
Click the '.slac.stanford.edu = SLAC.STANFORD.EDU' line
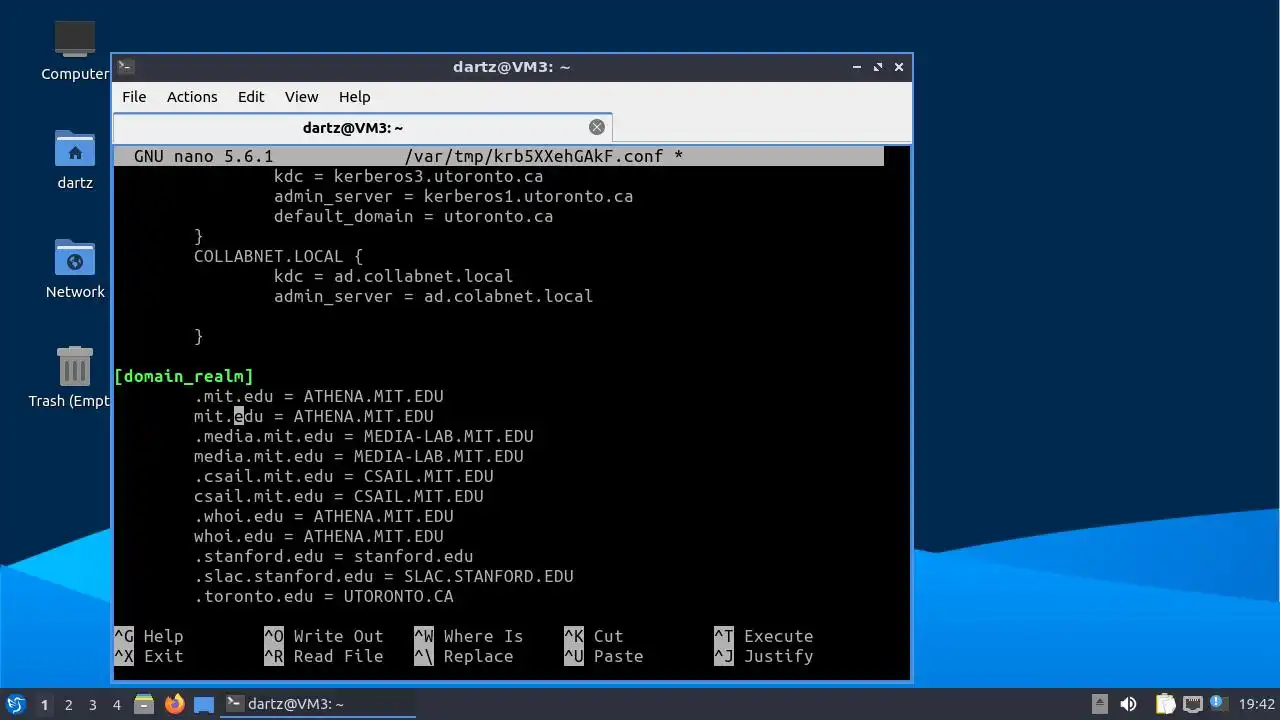383,576
